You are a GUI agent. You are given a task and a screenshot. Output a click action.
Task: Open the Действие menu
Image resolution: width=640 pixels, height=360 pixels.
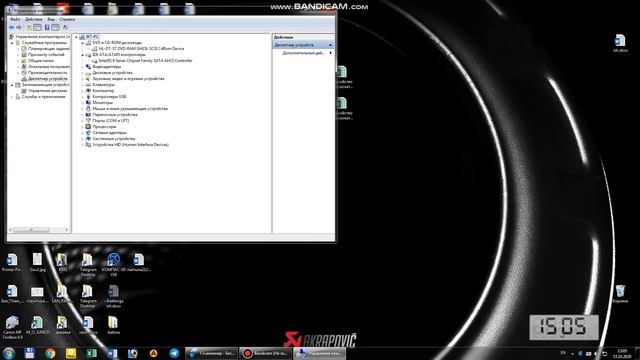(34, 19)
